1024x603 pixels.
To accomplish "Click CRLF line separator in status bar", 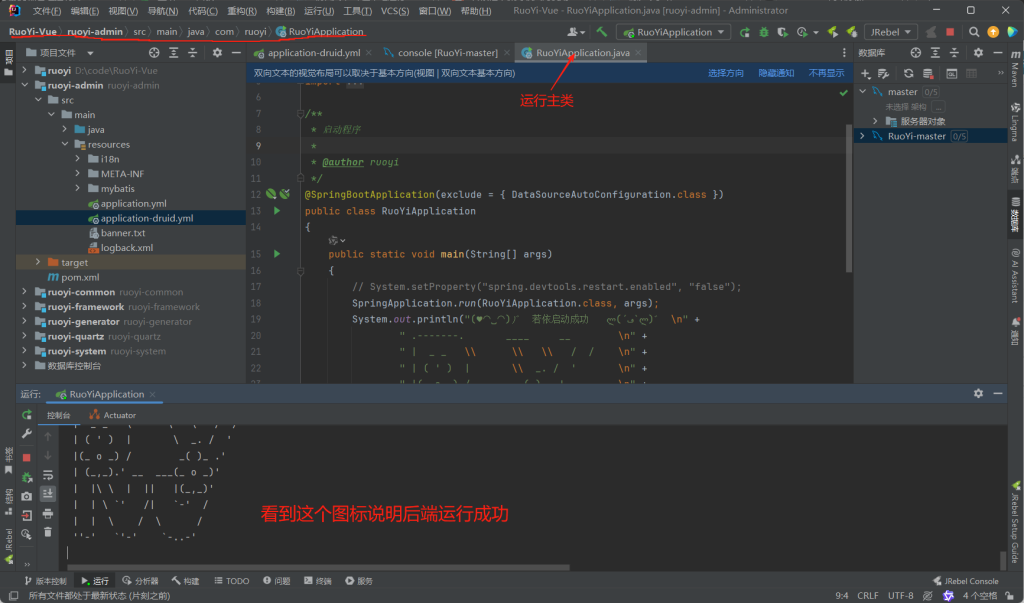I will (x=867, y=596).
